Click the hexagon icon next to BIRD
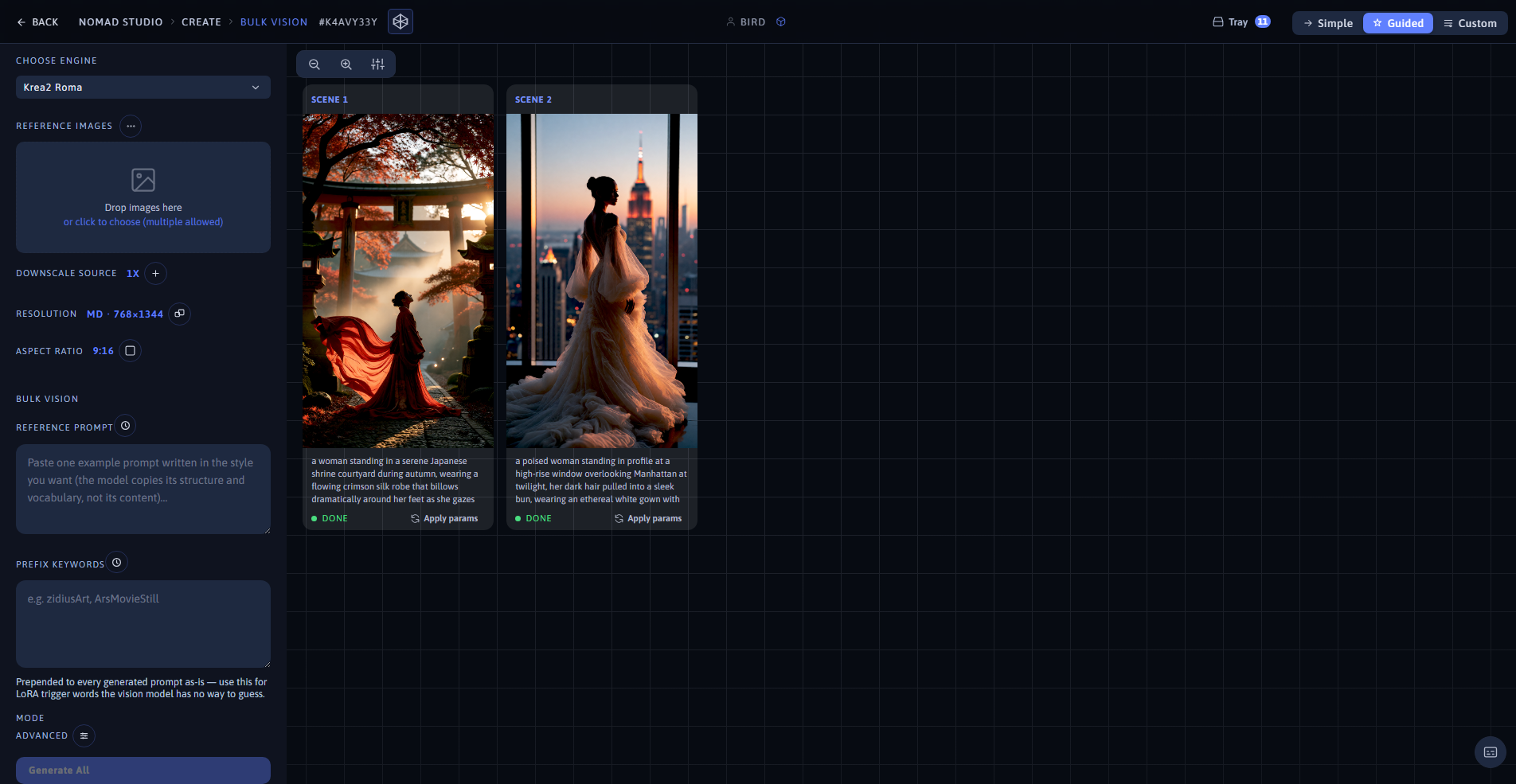 781,22
